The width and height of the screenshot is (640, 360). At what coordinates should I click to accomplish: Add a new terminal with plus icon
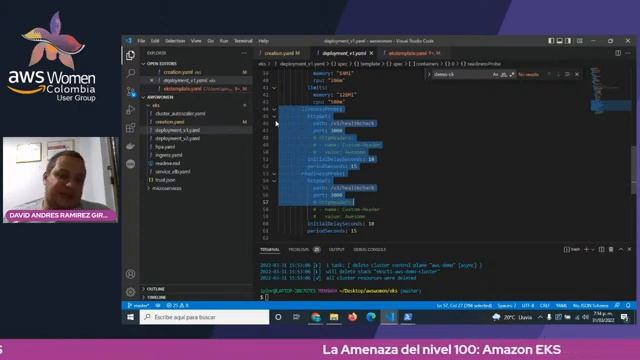(587, 249)
